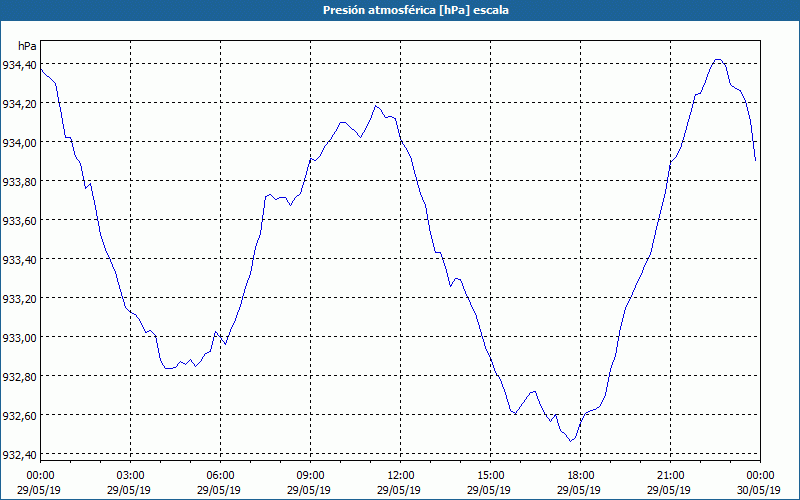800x500 pixels.
Task: Click the hPa unit label
Action: pos(27,46)
